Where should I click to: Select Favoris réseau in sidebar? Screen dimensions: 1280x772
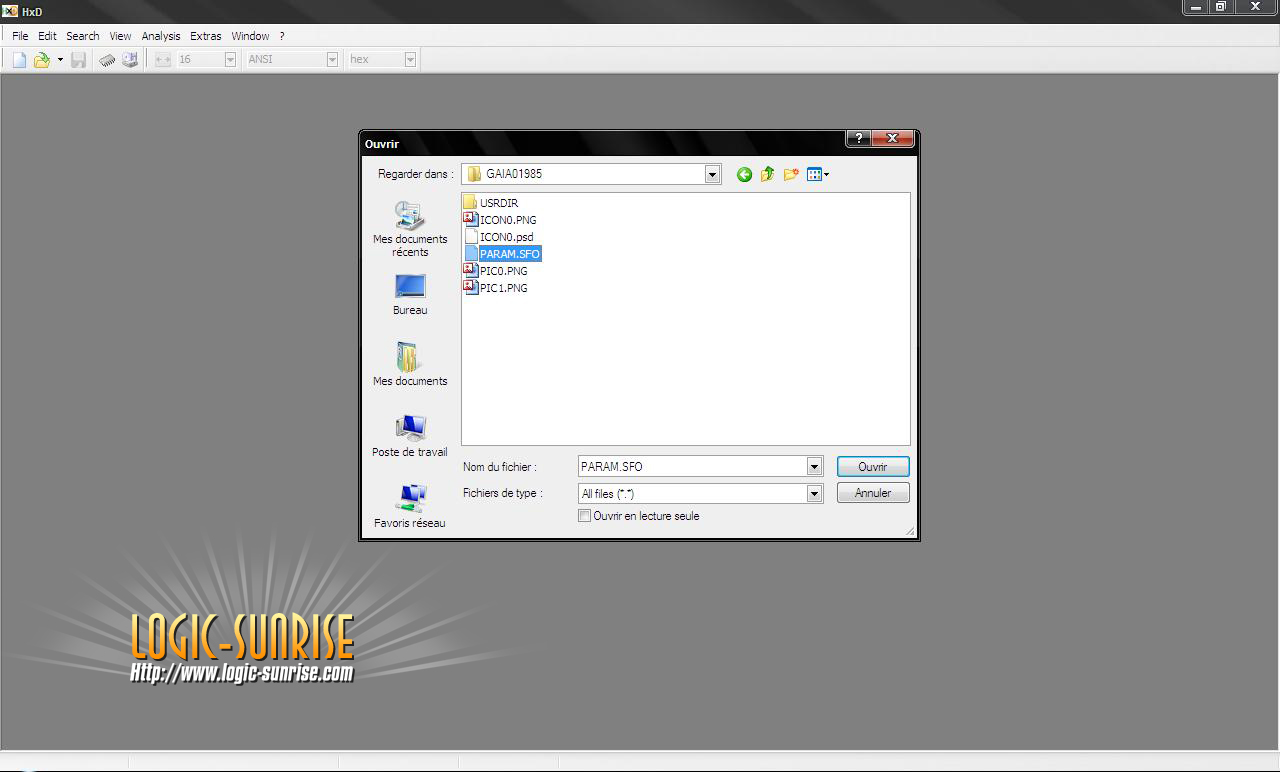[410, 506]
